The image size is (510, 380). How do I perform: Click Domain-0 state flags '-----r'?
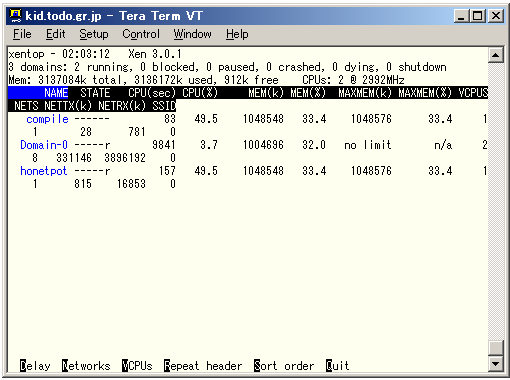point(92,145)
